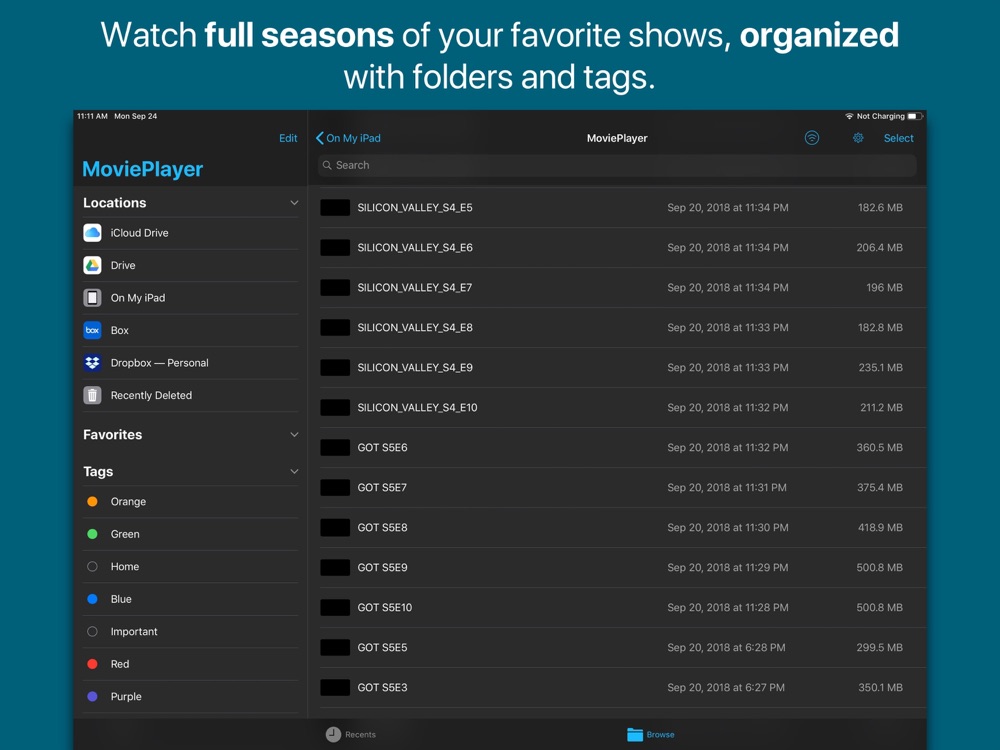1000x750 pixels.
Task: Select the On My iPad device icon
Action: pyautogui.click(x=92, y=298)
